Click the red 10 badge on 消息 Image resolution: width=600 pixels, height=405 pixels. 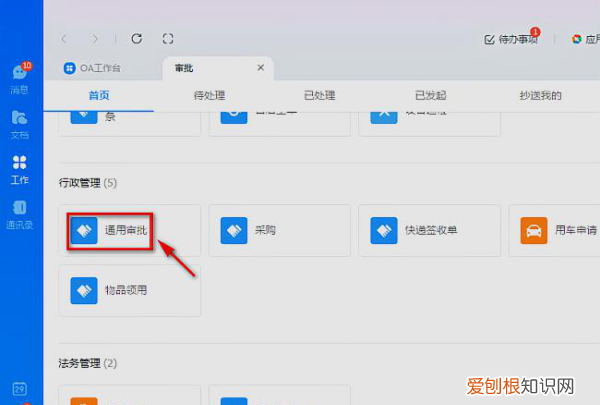coord(26,65)
